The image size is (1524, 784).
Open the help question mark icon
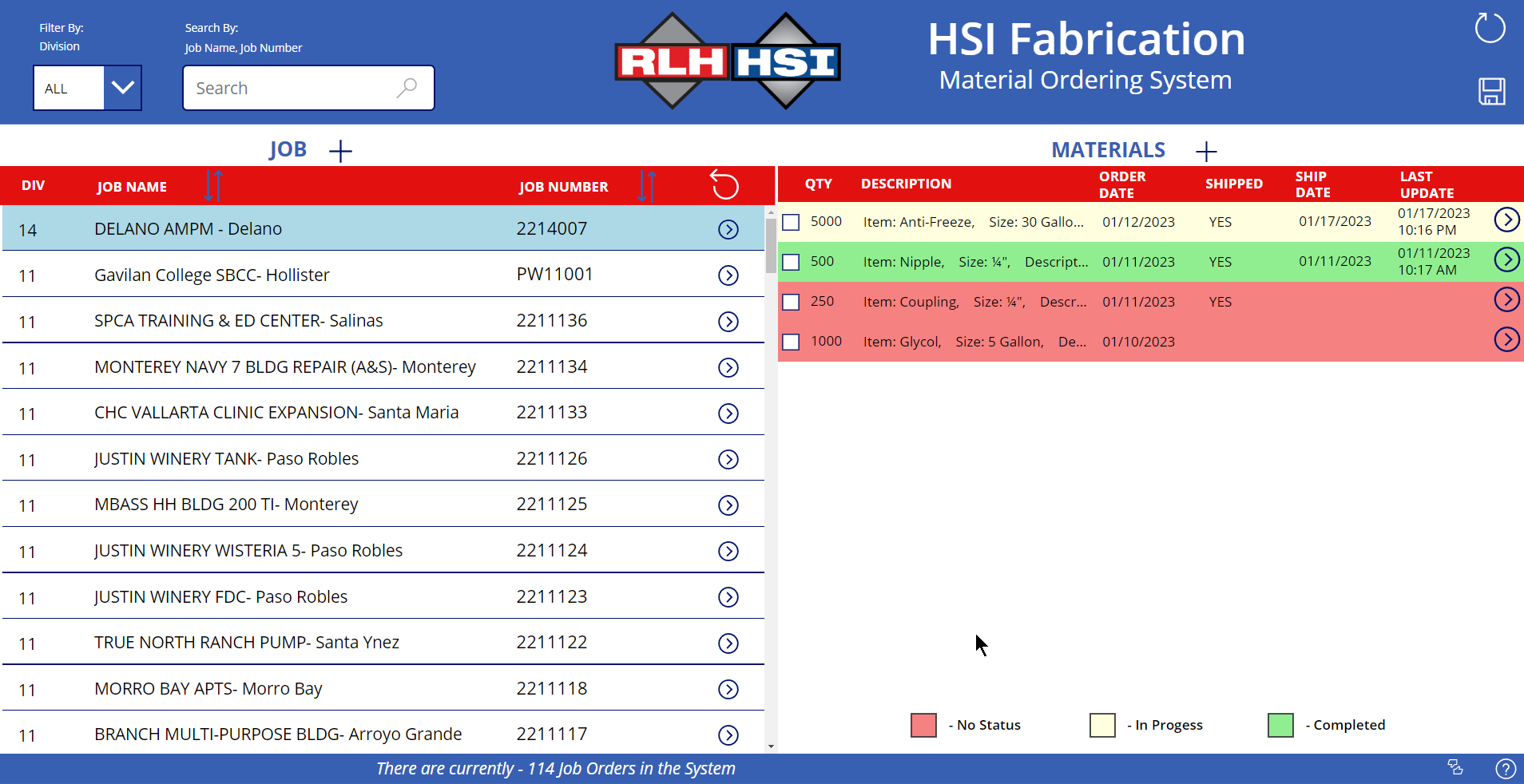click(x=1506, y=769)
